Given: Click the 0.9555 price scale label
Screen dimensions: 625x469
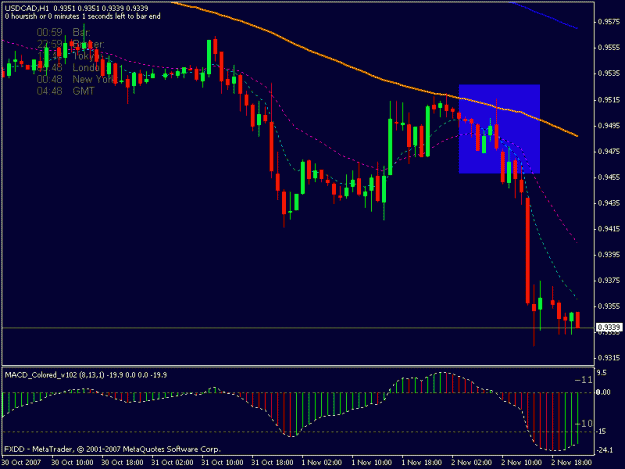Looking at the screenshot, I should pyautogui.click(x=609, y=47).
